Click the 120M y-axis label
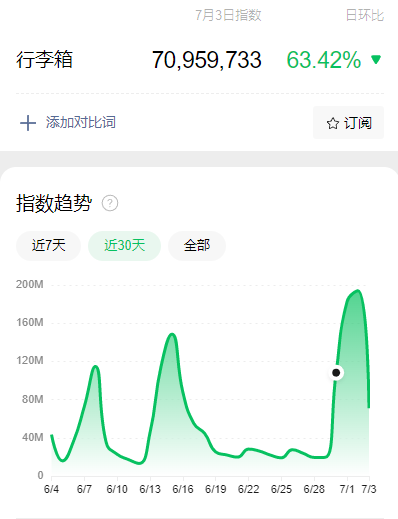This screenshot has height=519, width=398. pyautogui.click(x=30, y=360)
